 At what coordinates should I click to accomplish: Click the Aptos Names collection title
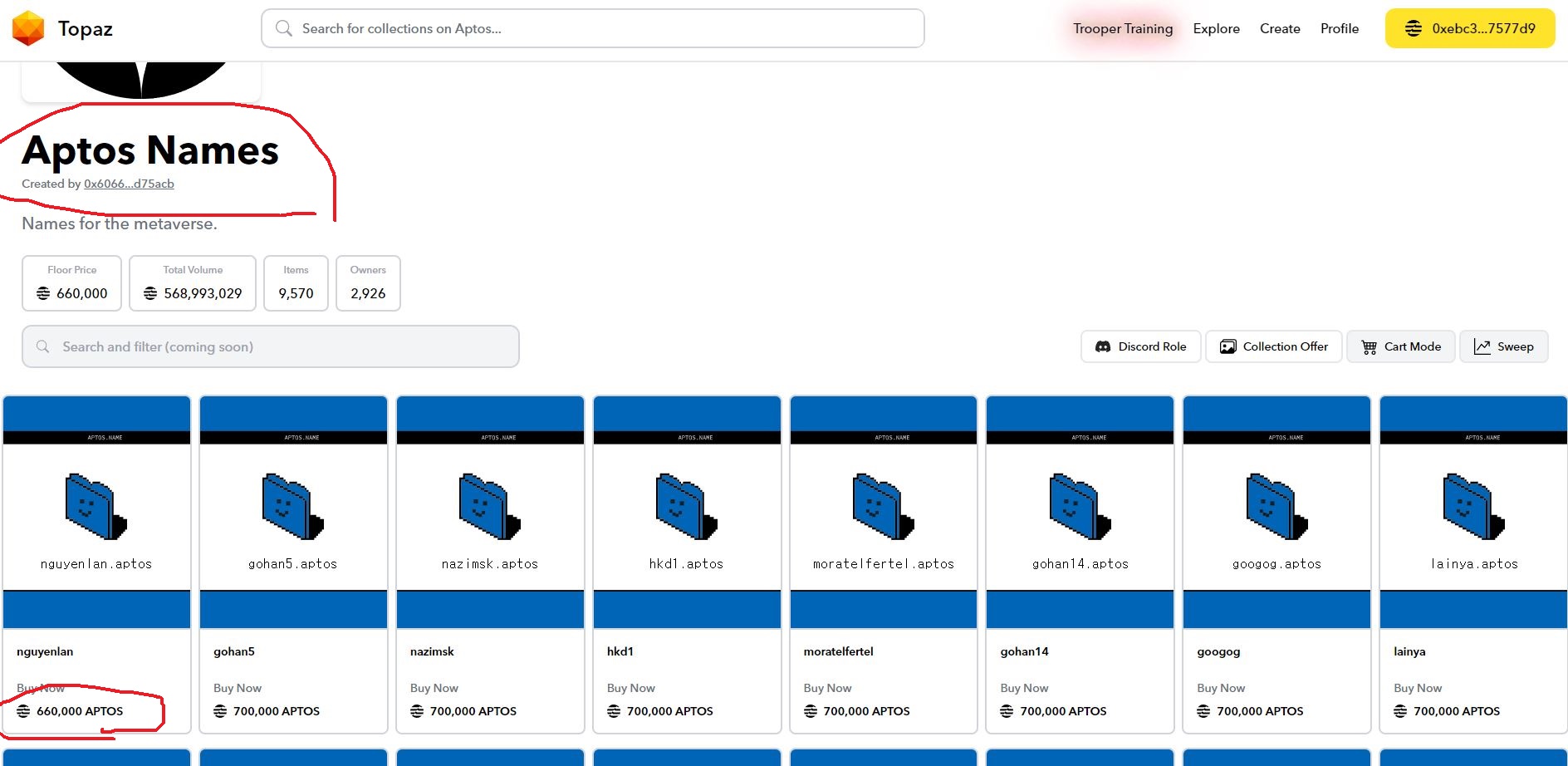150,150
